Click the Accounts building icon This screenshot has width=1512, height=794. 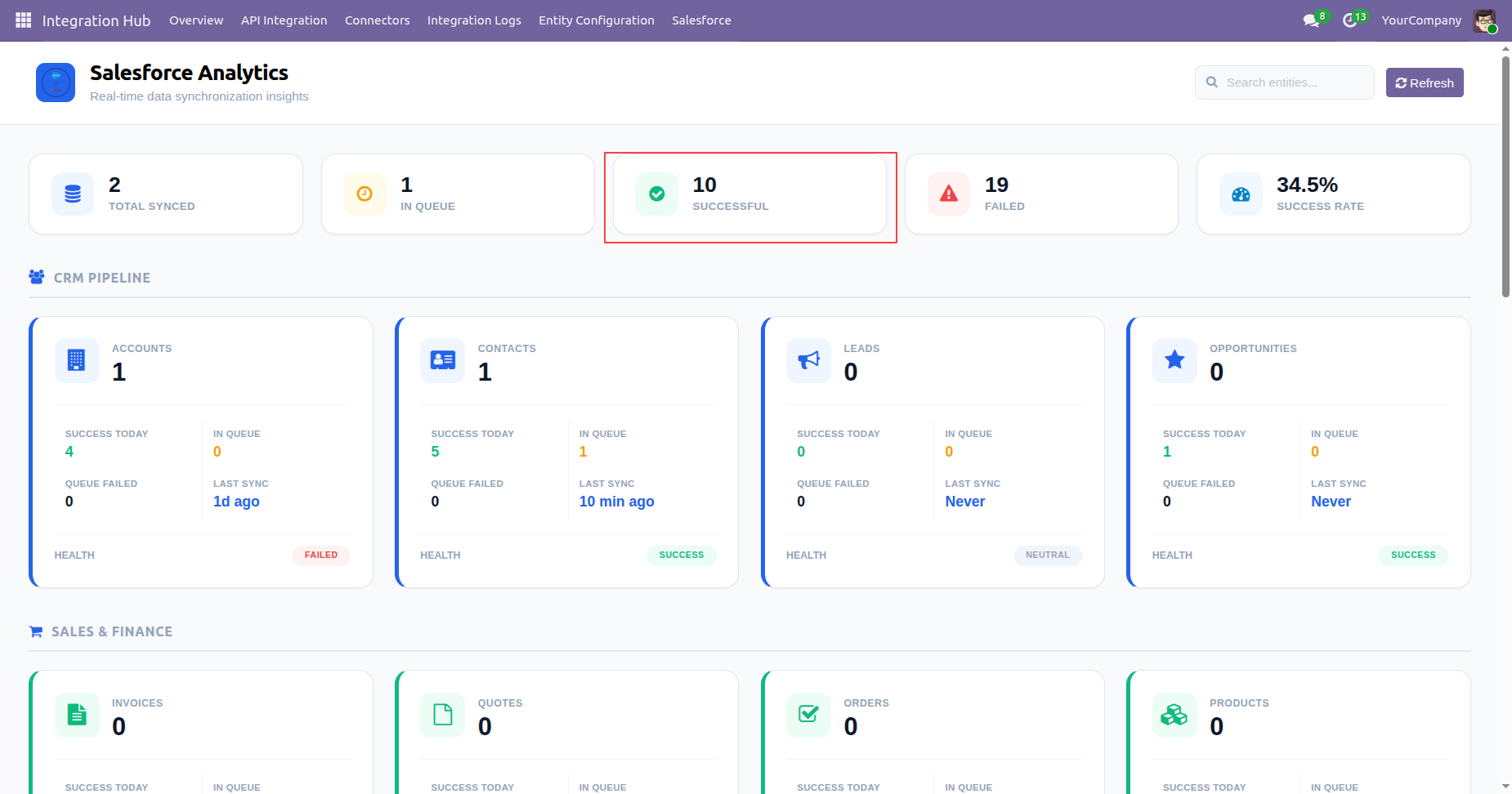point(77,360)
